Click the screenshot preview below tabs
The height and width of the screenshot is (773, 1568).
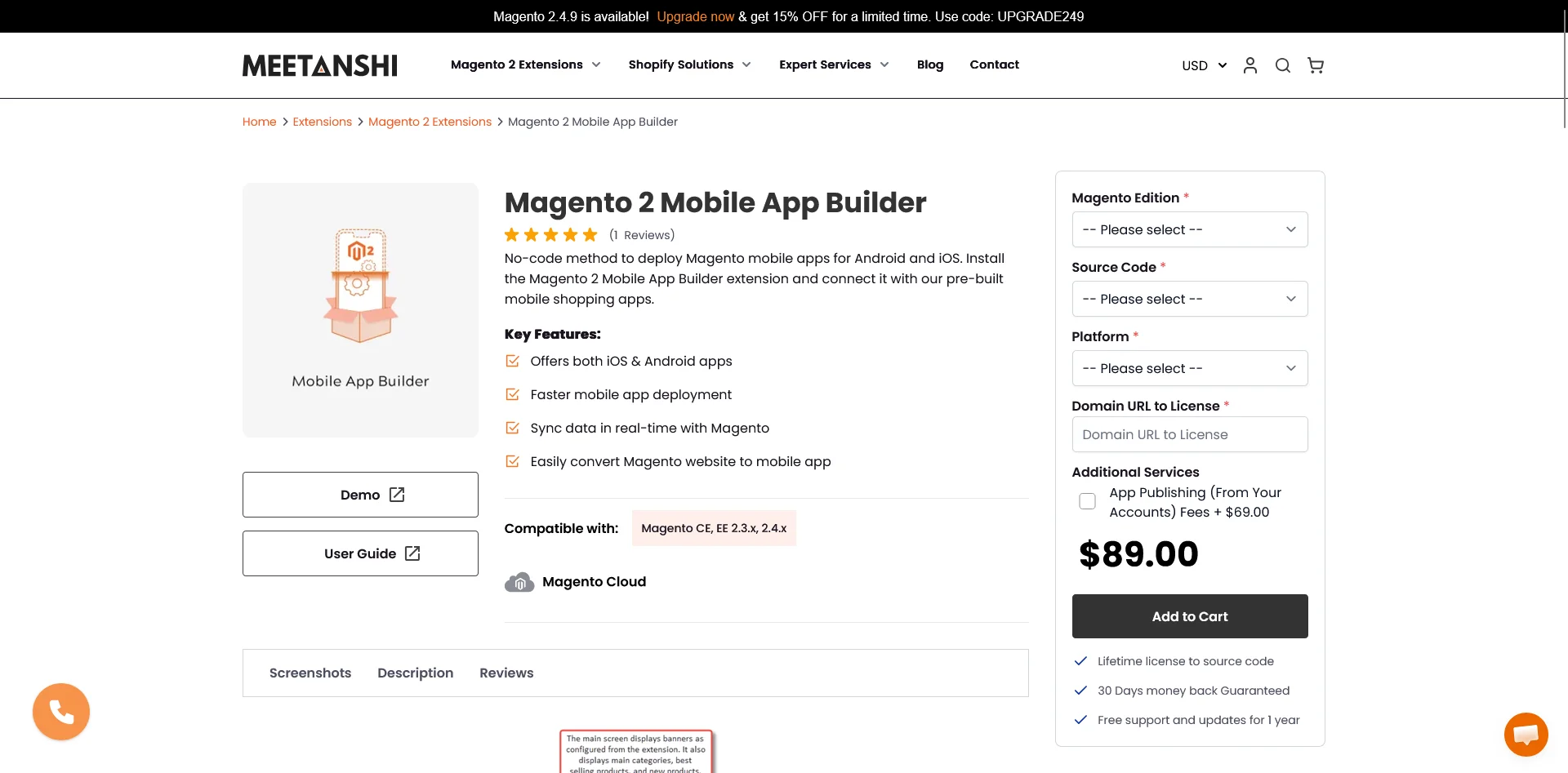point(636,751)
